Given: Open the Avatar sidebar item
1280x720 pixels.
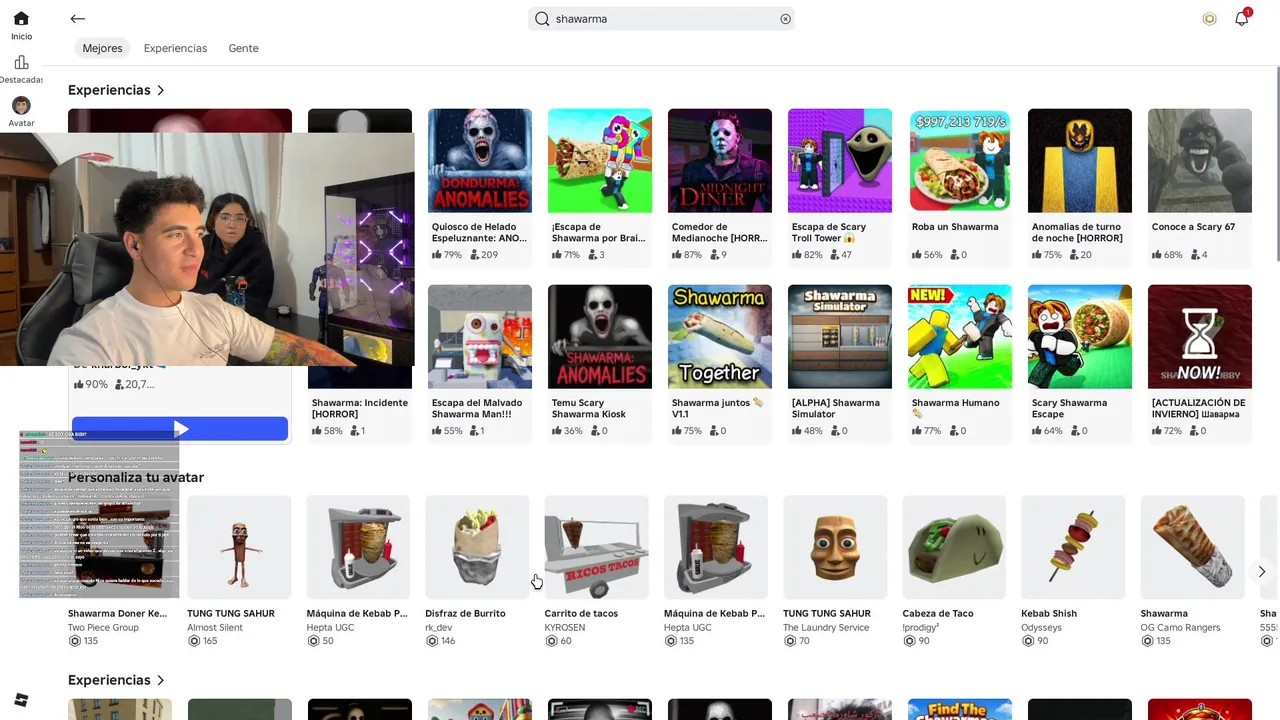Looking at the screenshot, I should point(21,112).
